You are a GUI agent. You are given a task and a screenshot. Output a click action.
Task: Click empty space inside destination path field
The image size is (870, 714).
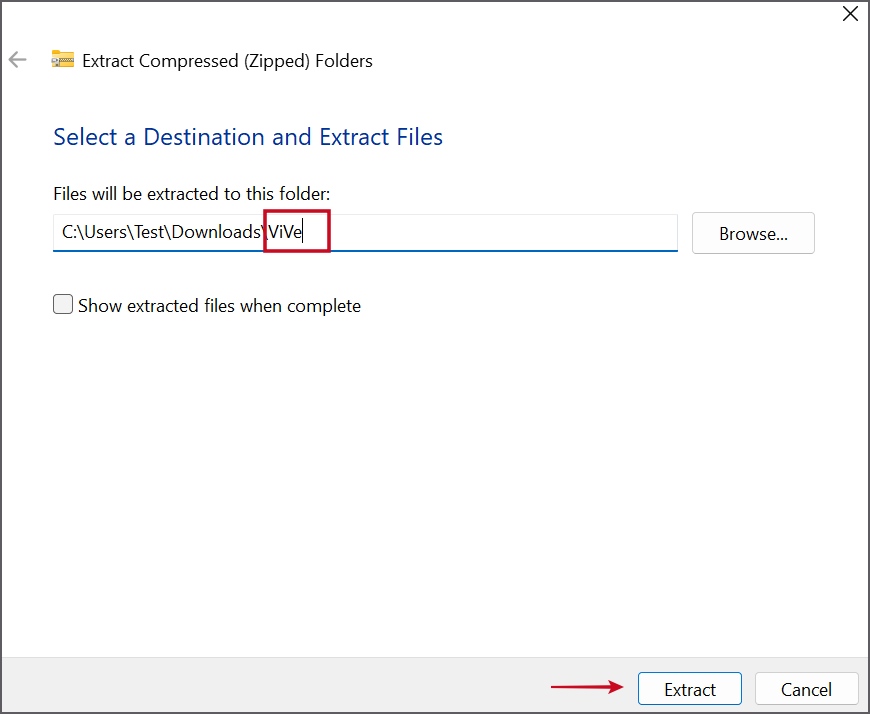tap(500, 232)
